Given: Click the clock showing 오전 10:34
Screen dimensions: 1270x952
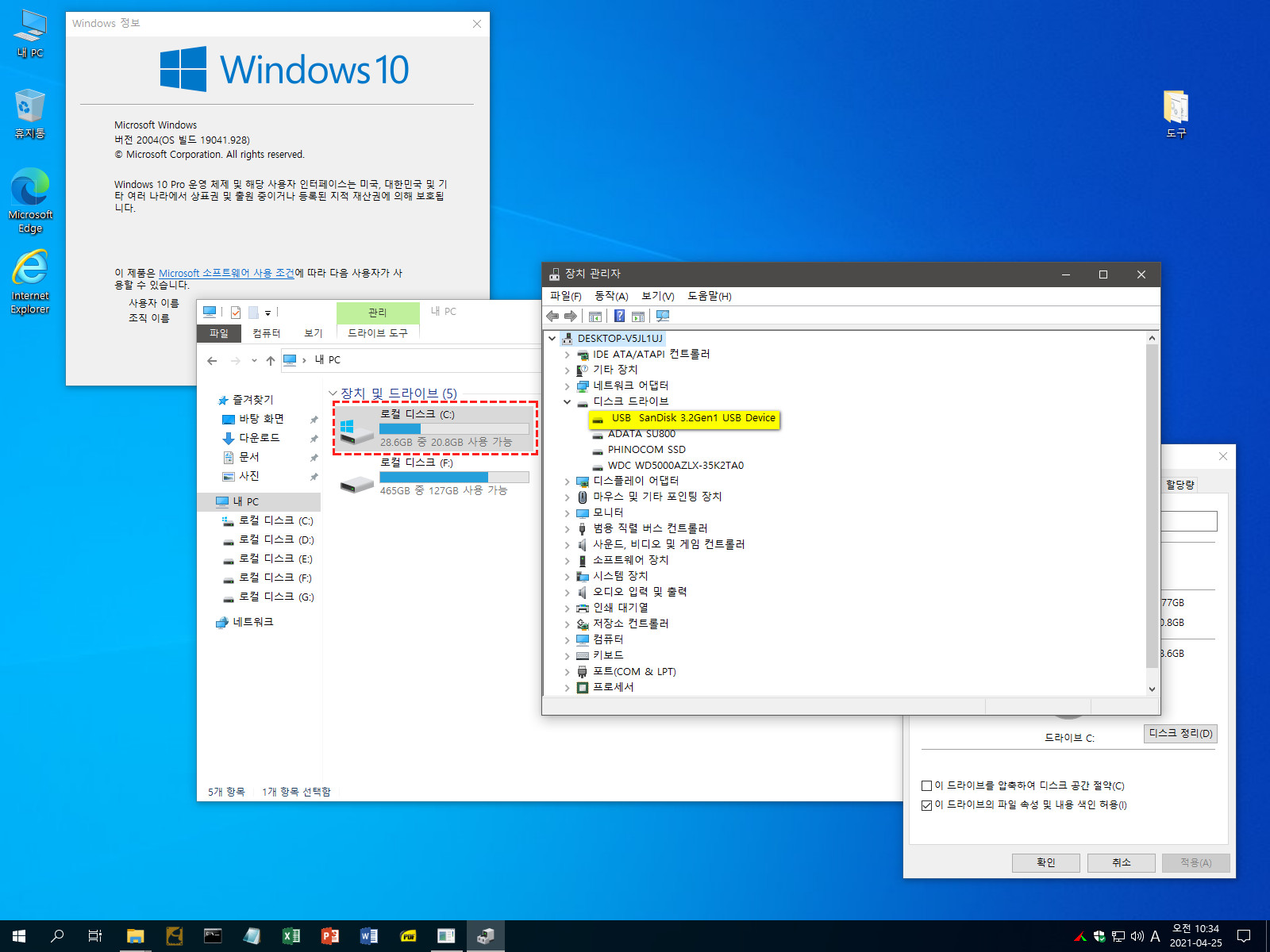Looking at the screenshot, I should tap(1195, 928).
